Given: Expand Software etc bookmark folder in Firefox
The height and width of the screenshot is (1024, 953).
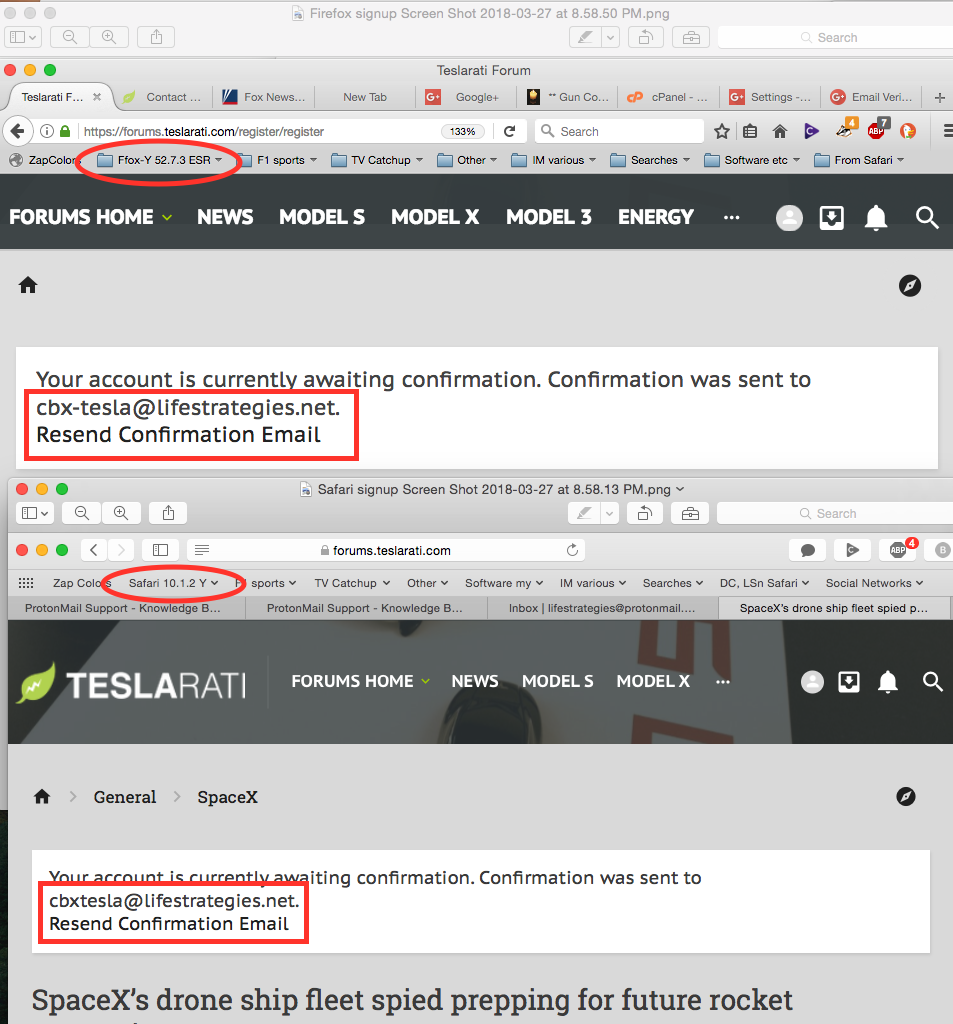Looking at the screenshot, I should pos(752,160).
